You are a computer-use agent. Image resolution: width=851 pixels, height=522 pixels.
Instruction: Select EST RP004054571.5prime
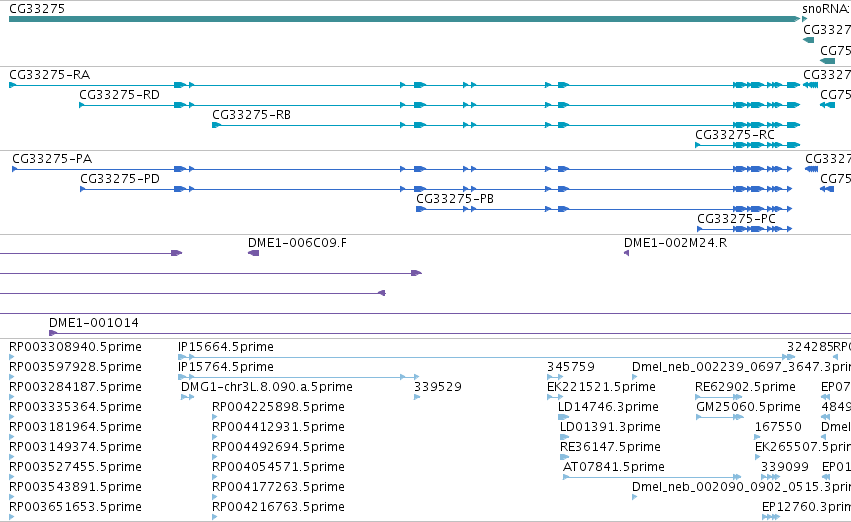(x=278, y=467)
